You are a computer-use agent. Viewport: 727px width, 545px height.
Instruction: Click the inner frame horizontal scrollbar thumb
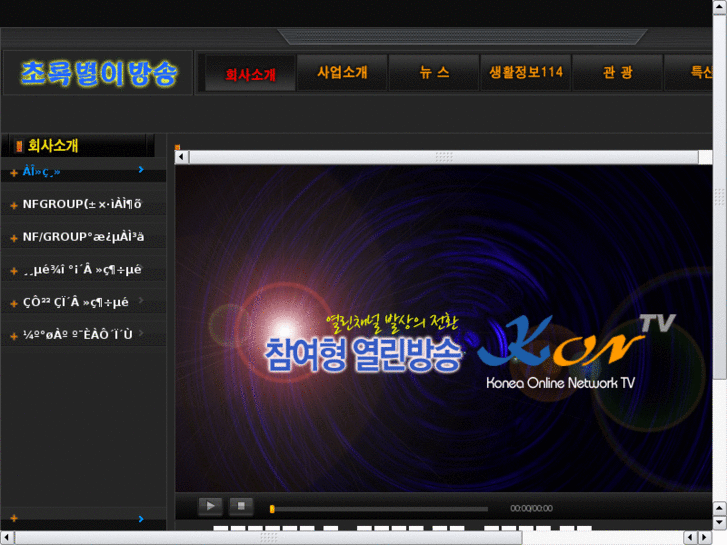[x=444, y=157]
